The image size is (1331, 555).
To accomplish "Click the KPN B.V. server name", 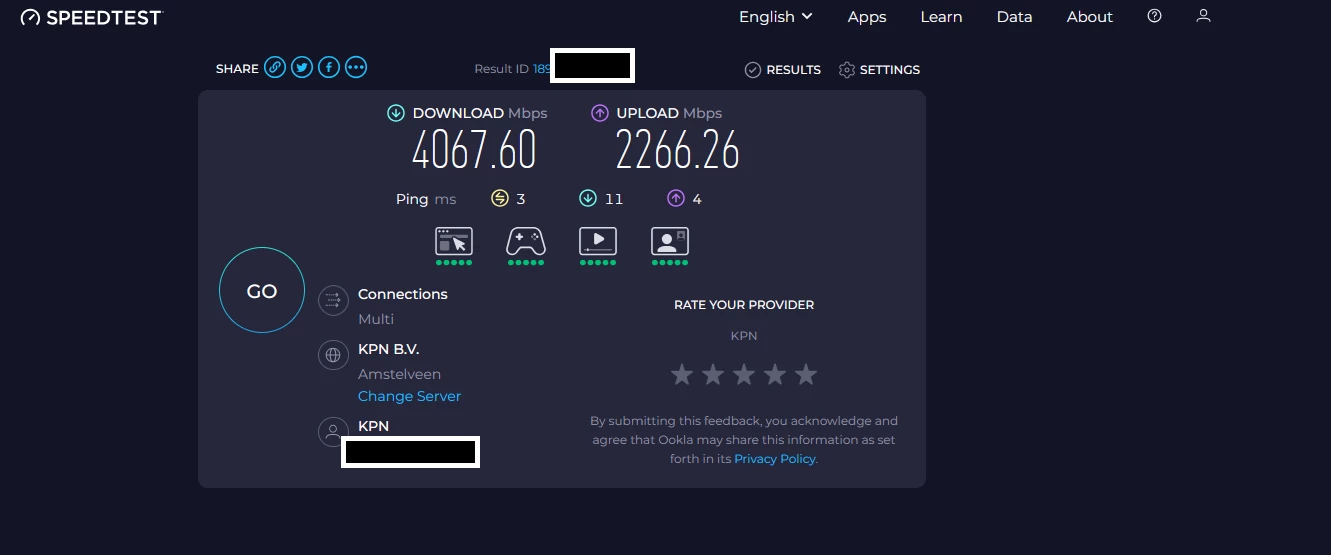I will tap(388, 349).
